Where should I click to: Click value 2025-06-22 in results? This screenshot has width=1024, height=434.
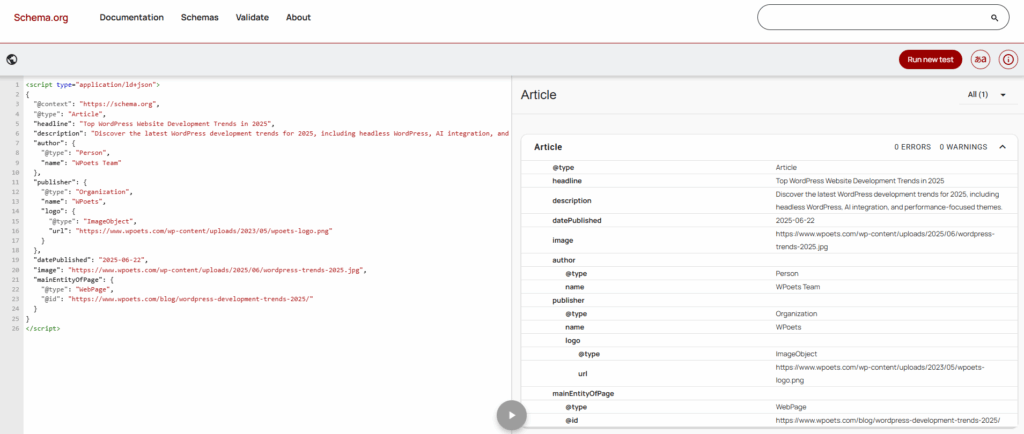pos(795,221)
